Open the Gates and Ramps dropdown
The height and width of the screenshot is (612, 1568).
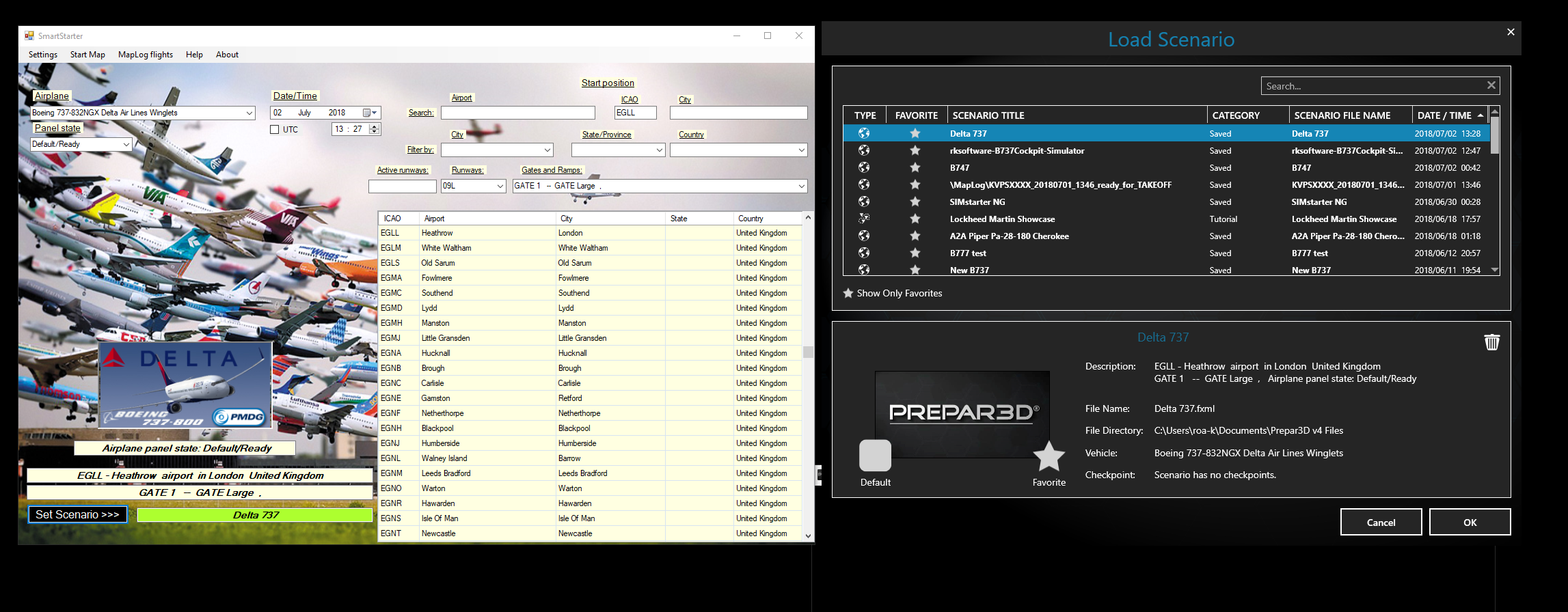pos(802,186)
